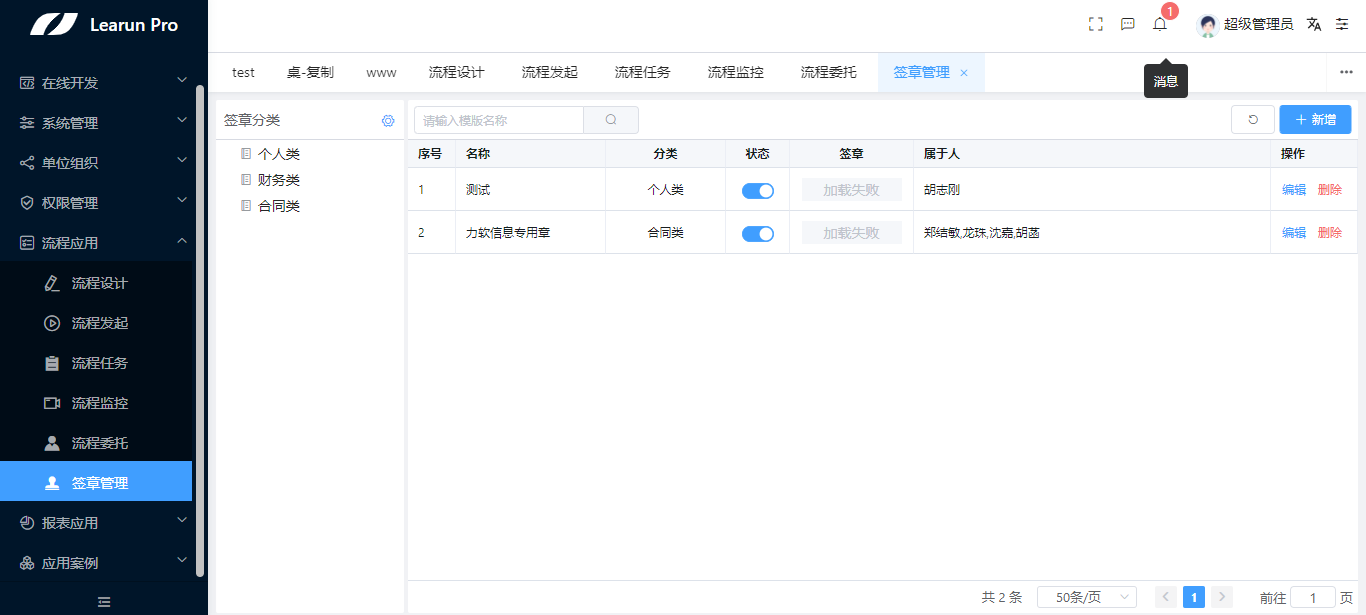Switch to the test tab
The image size is (1366, 615).
pyautogui.click(x=243, y=71)
